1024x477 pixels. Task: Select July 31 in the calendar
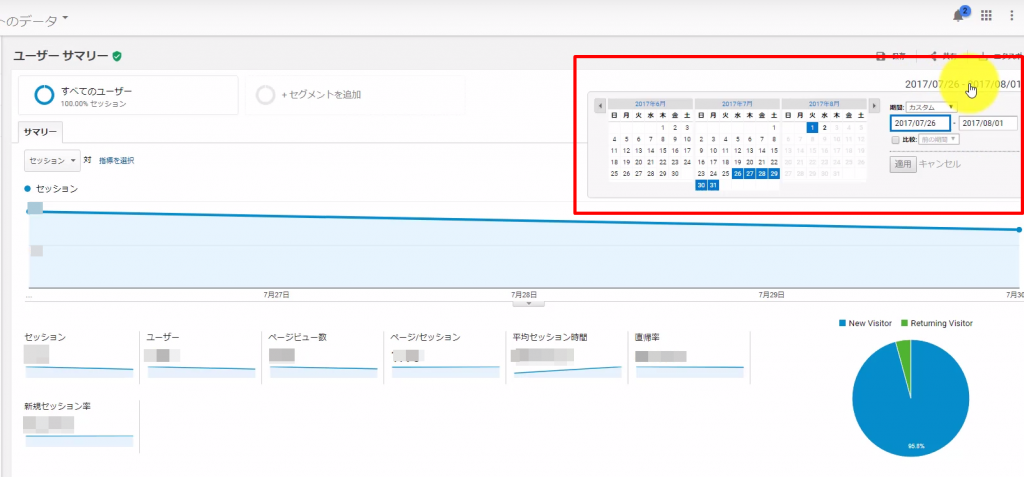pyautogui.click(x=713, y=186)
